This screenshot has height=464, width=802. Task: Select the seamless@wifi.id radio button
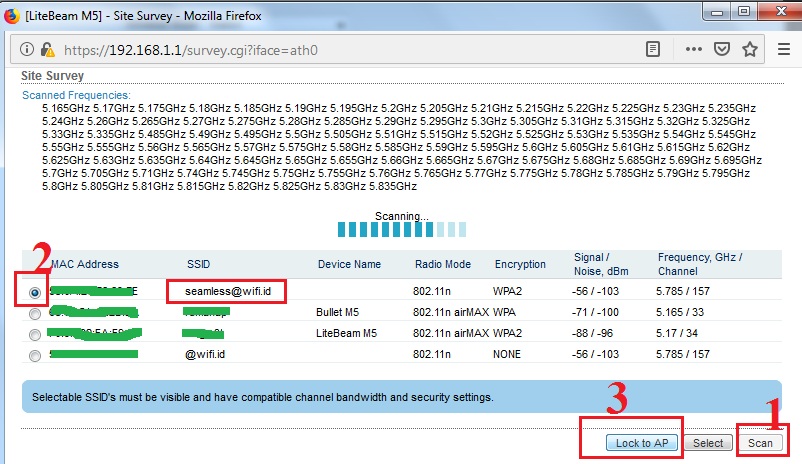pyautogui.click(x=35, y=293)
